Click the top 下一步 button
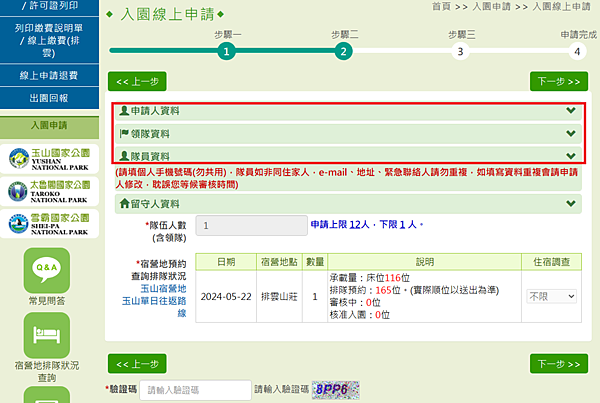600x403 pixels. [559, 82]
